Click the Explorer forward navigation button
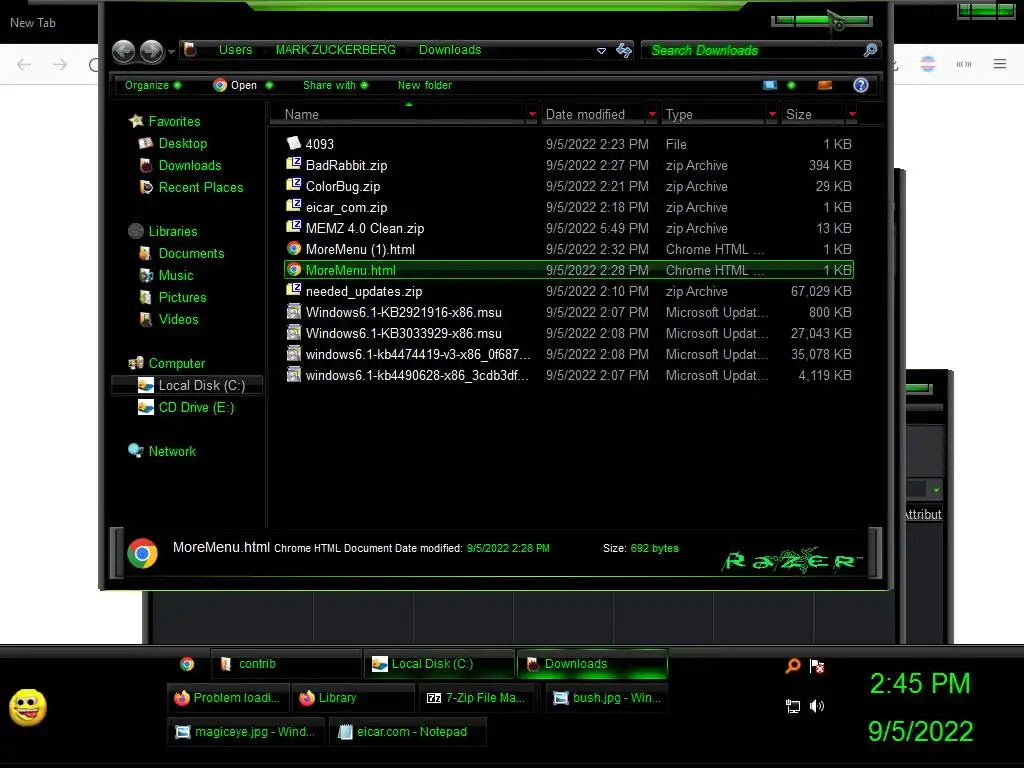 click(152, 51)
